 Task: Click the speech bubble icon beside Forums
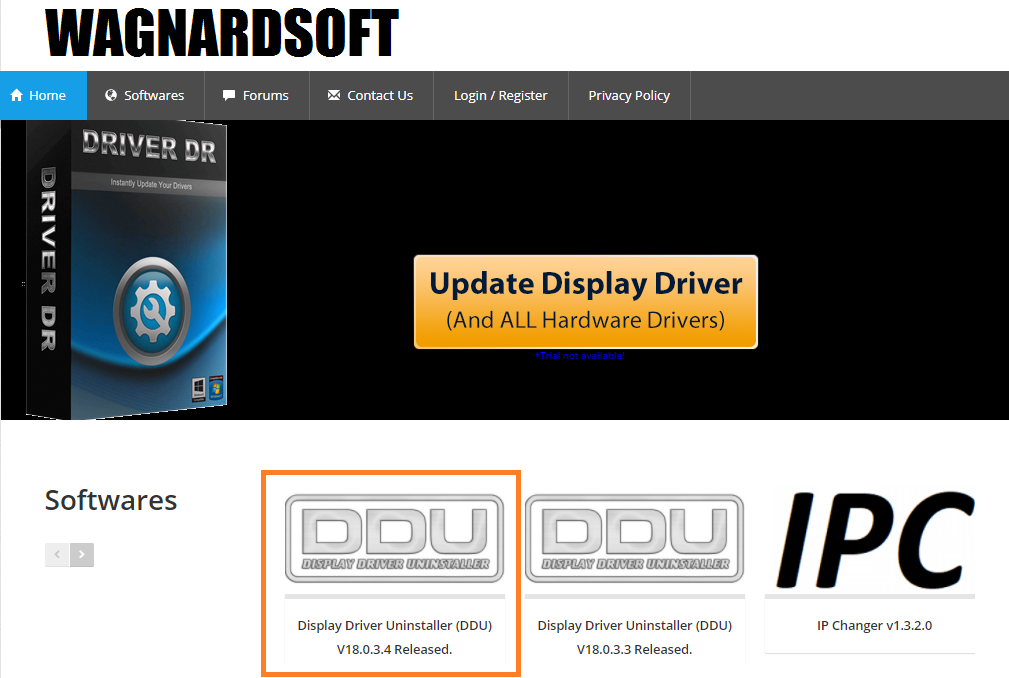pyautogui.click(x=228, y=95)
